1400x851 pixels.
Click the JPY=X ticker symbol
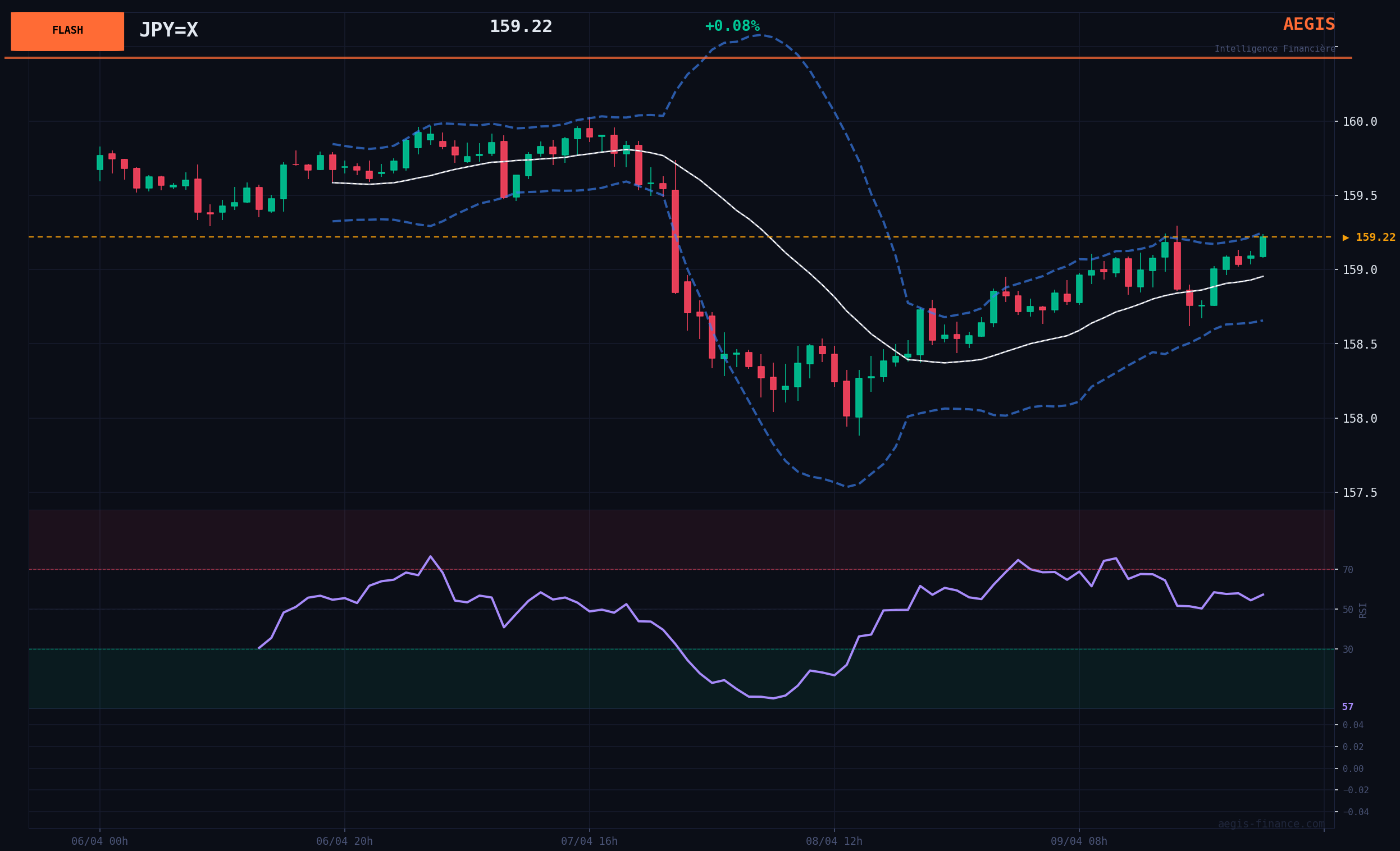click(x=168, y=30)
